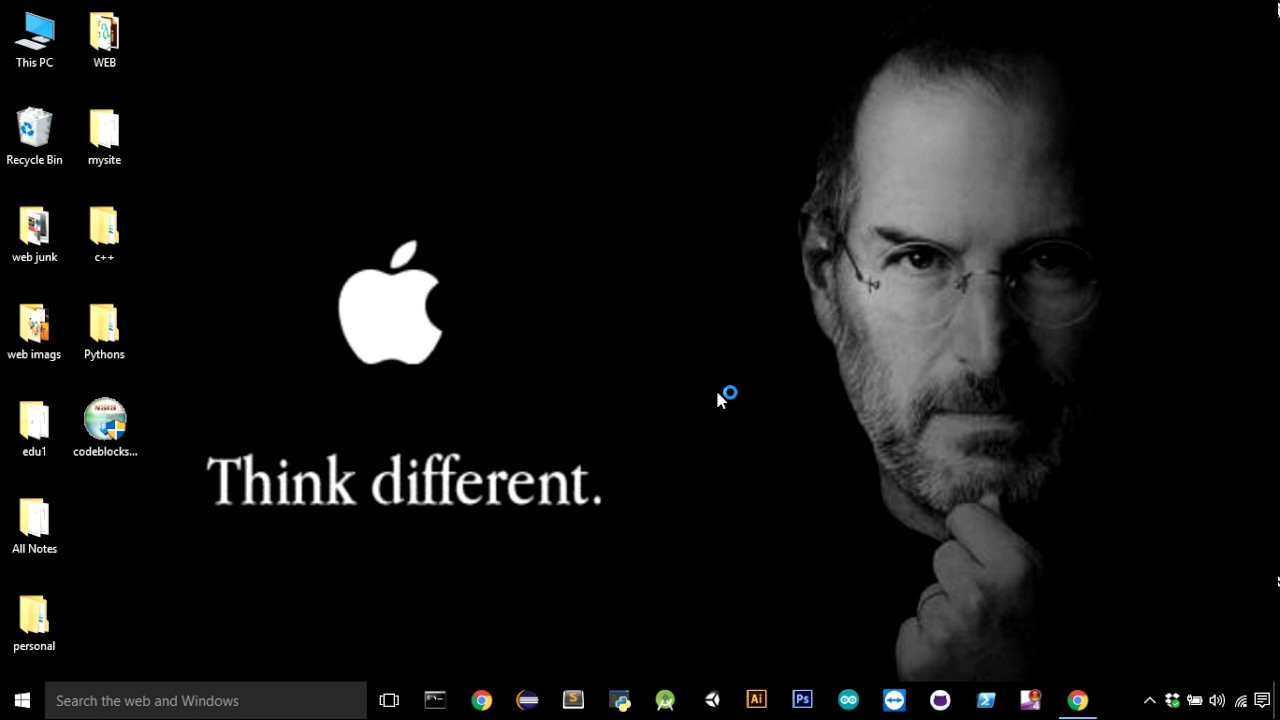
Task: Launch Android Studio from the taskbar
Action: 665,700
